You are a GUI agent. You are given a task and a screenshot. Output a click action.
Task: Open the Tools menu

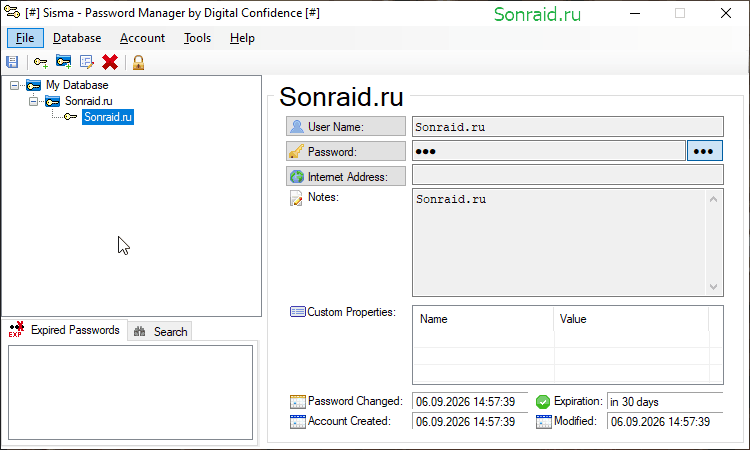[x=198, y=38]
